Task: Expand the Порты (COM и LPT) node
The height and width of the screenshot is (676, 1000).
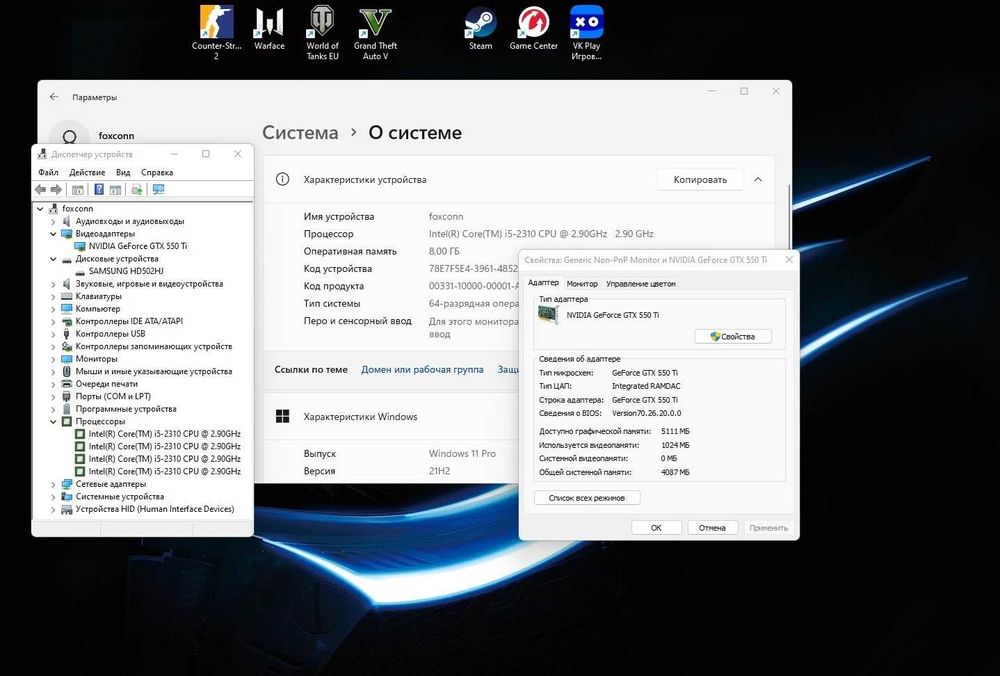Action: pos(54,397)
